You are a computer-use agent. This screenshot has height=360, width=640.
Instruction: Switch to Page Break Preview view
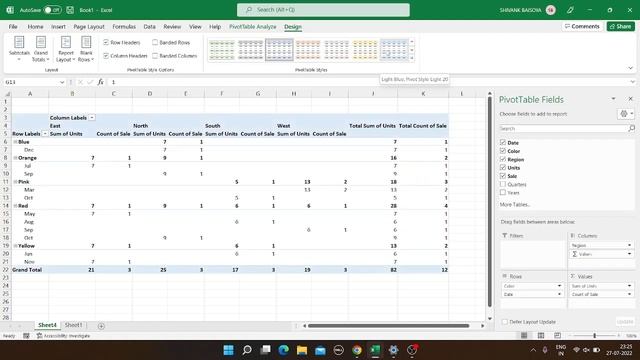pyautogui.click(x=557, y=336)
